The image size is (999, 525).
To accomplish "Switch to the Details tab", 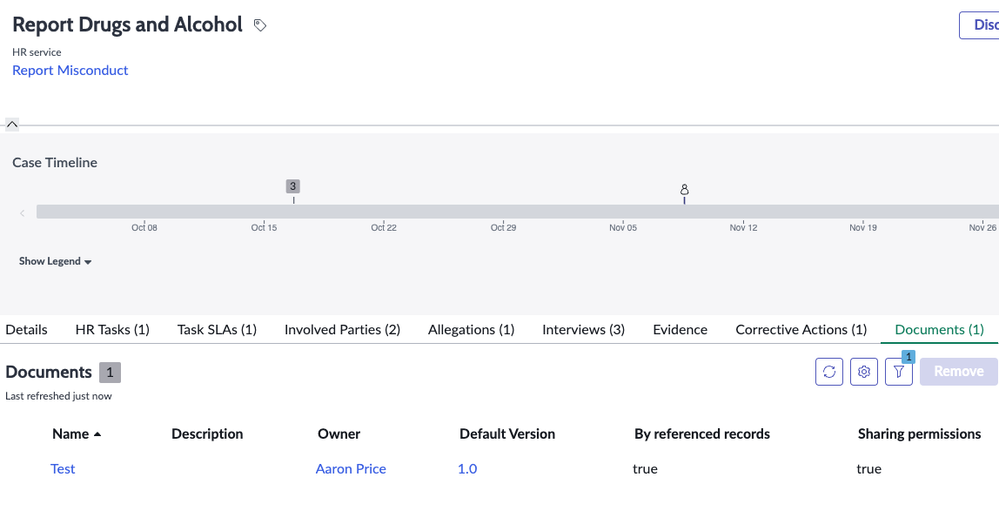I will (26, 329).
